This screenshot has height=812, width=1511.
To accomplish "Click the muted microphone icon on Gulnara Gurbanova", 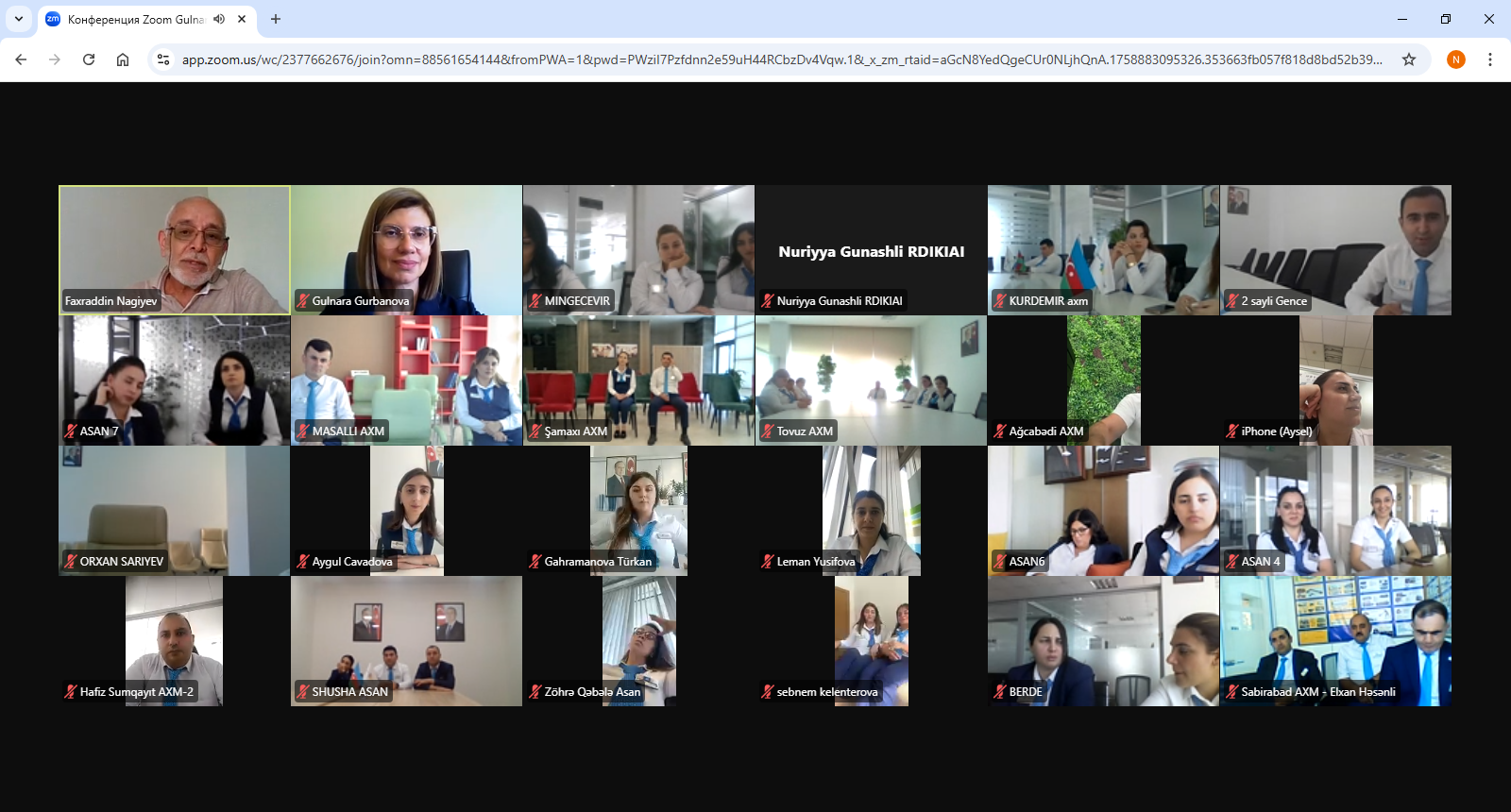I will click(303, 301).
